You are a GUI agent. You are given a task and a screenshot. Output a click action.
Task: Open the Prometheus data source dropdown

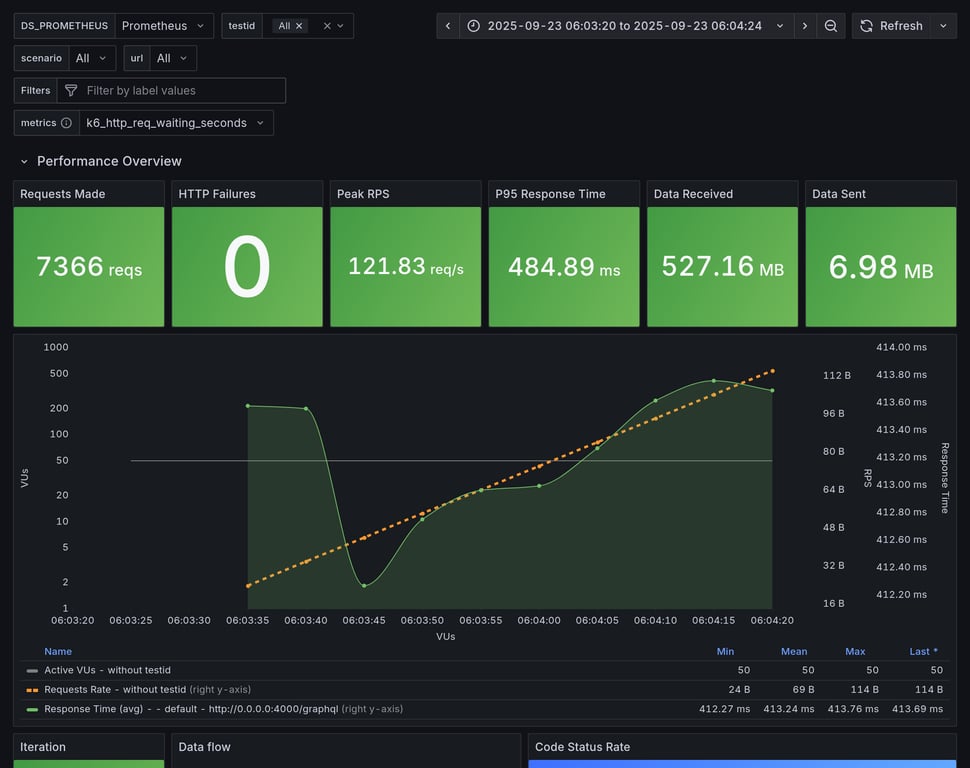(164, 26)
